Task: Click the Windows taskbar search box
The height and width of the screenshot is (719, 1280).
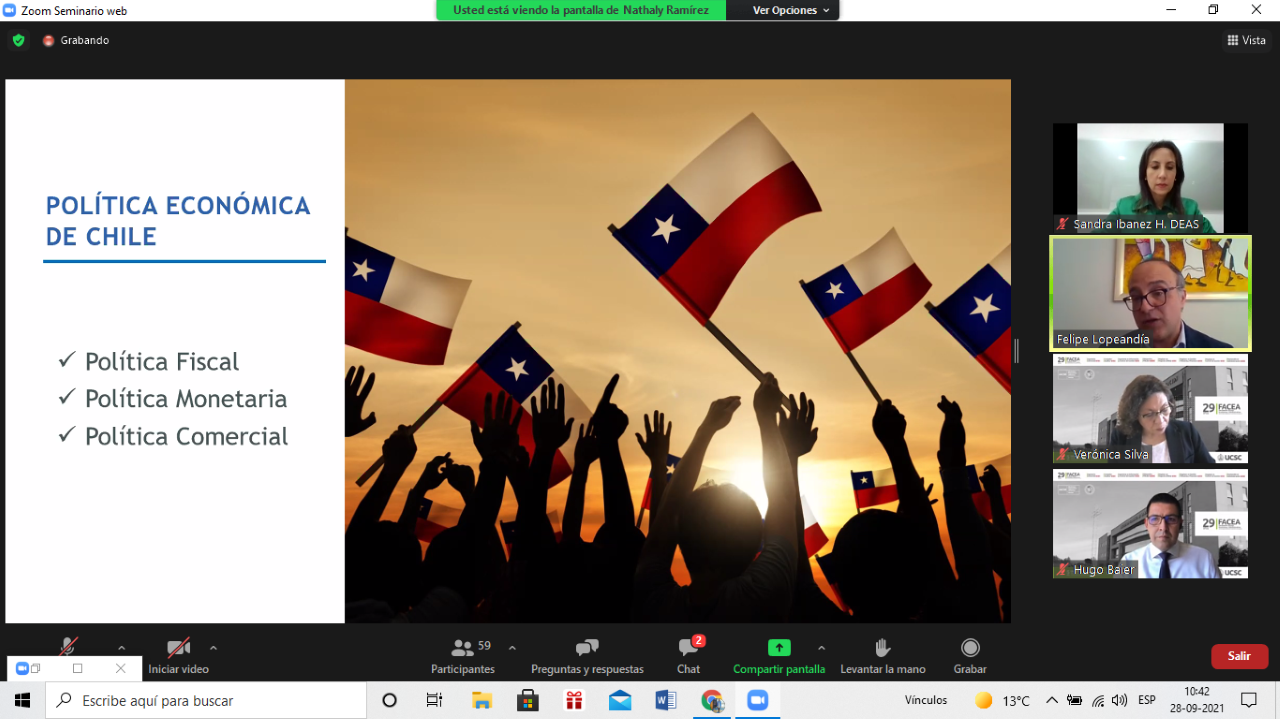Action: tap(206, 700)
